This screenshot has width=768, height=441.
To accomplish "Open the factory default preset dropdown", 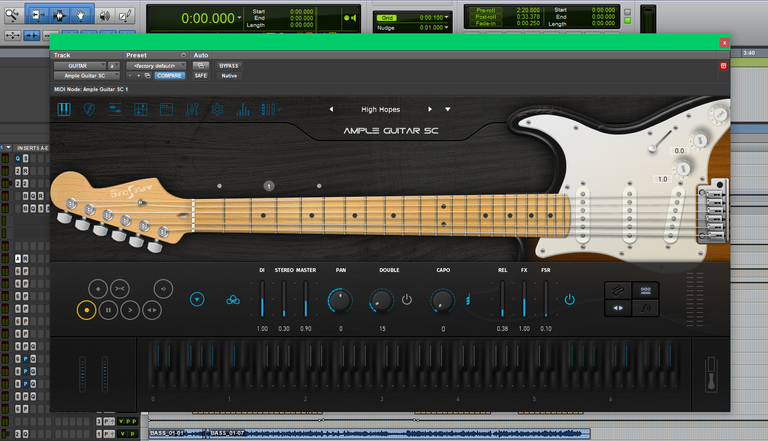I will tap(156, 66).
